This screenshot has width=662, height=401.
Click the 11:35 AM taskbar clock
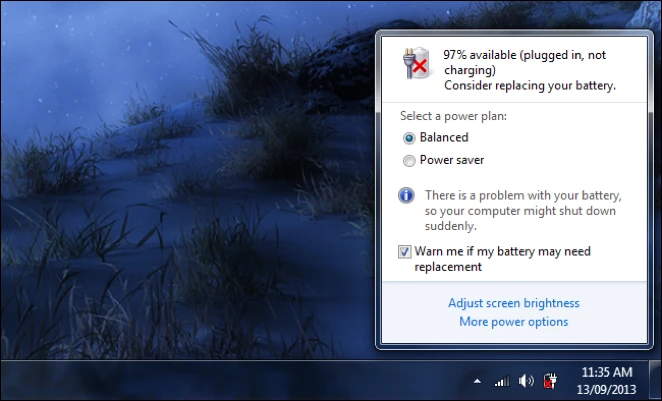coord(604,372)
